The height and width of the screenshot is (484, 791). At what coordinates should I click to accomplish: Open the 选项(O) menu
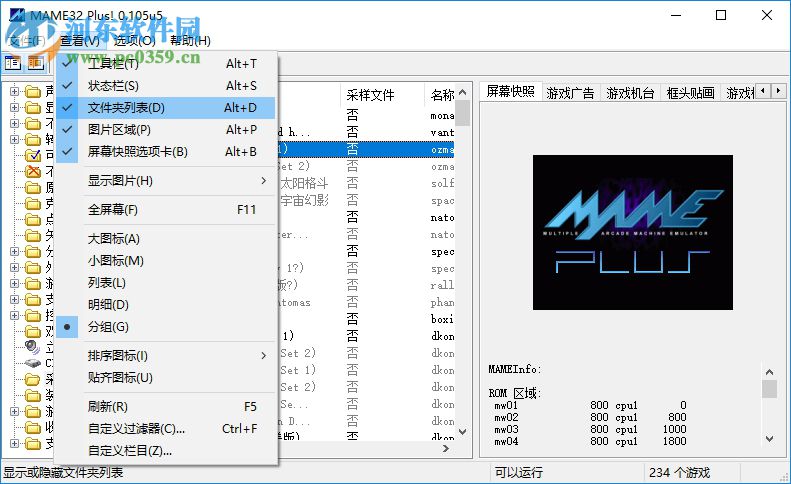tap(135, 41)
